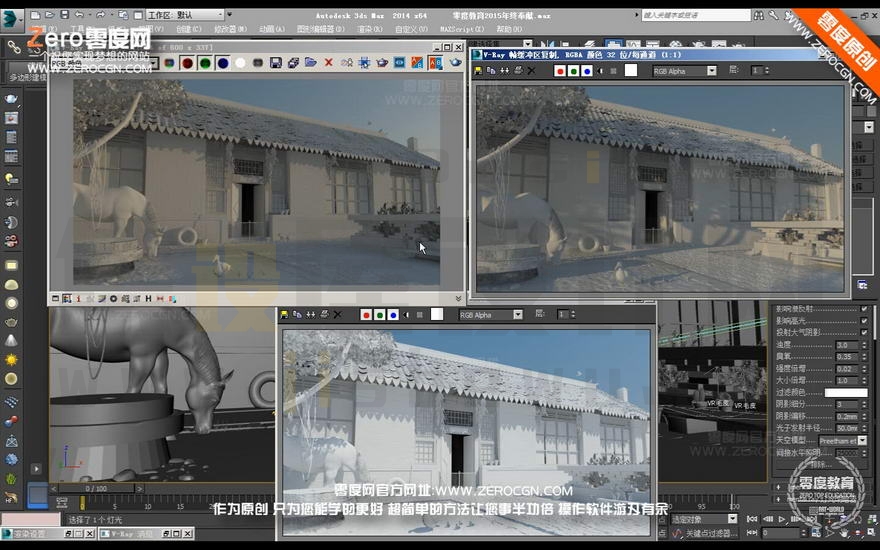Click the teapot icon at top of left toolbar

[11, 99]
